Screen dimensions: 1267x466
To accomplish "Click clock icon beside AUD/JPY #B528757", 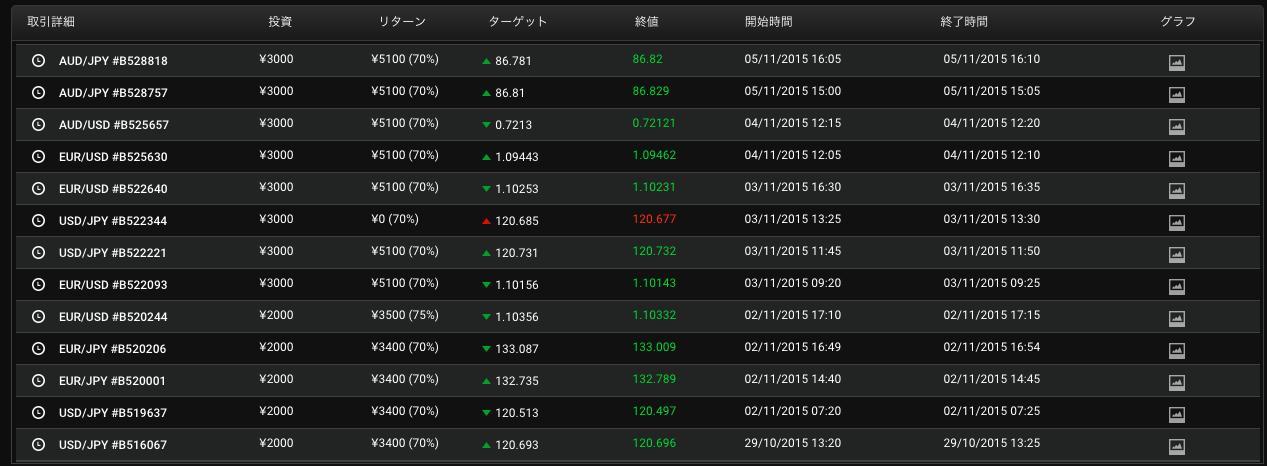I will pos(39,92).
